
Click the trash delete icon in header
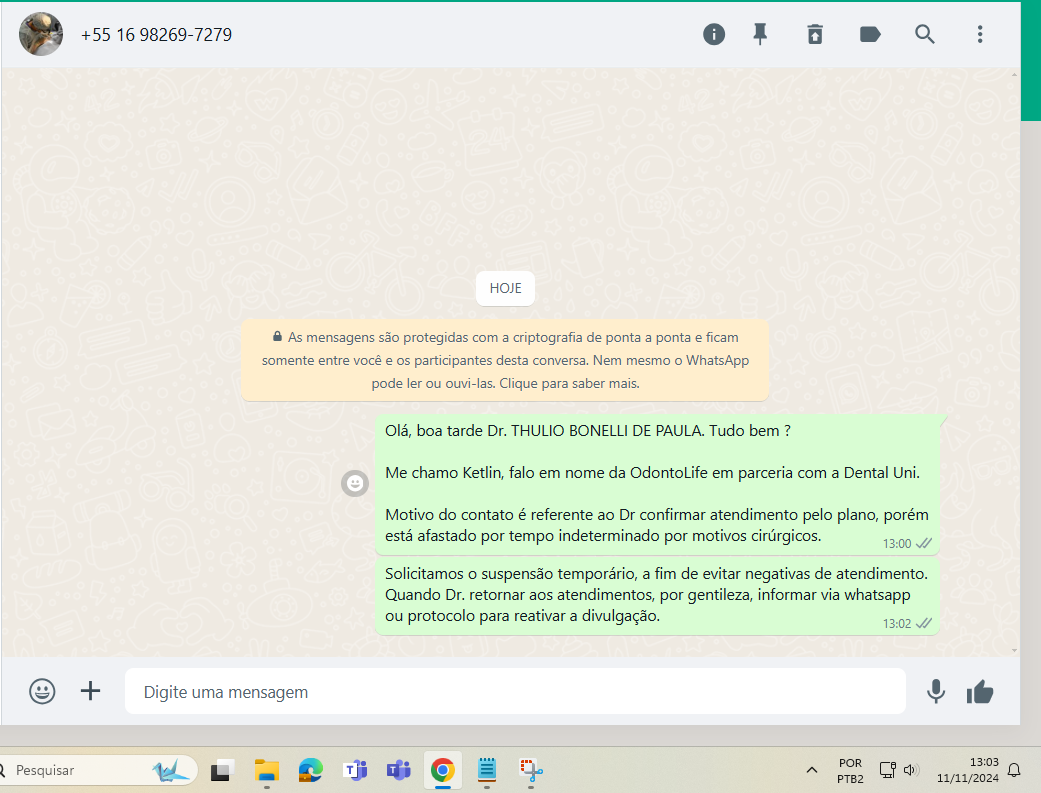(815, 34)
